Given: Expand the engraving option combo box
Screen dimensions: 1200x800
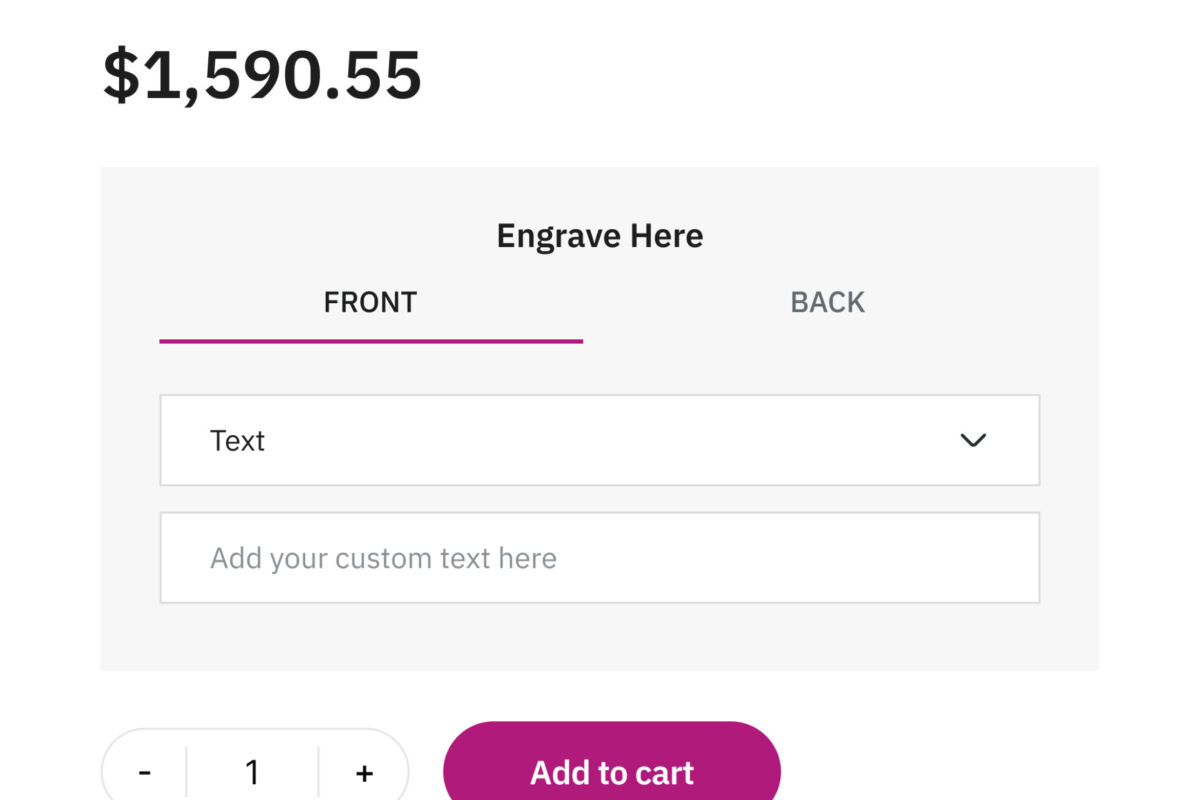Looking at the screenshot, I should point(599,441).
